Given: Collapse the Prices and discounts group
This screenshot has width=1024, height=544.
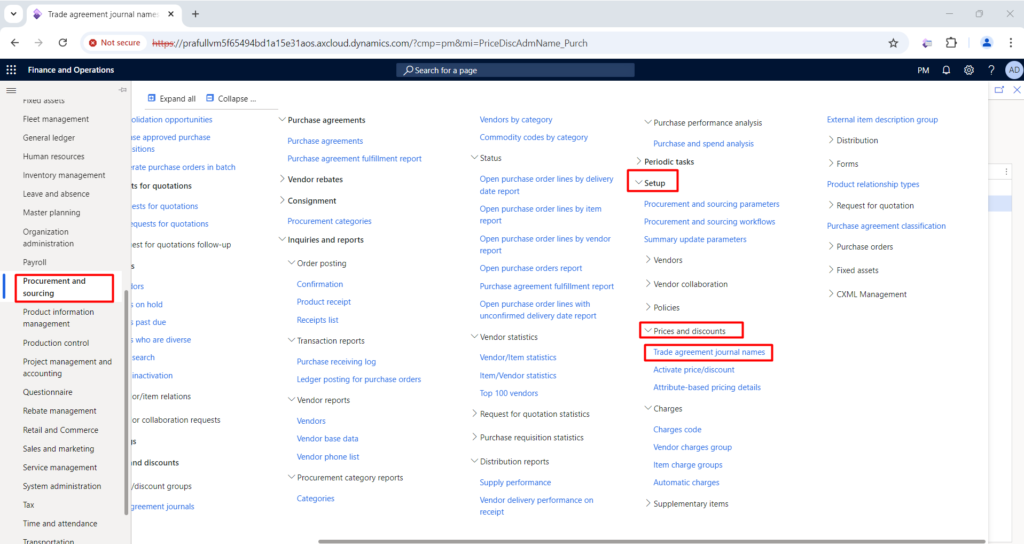Looking at the screenshot, I should [648, 331].
